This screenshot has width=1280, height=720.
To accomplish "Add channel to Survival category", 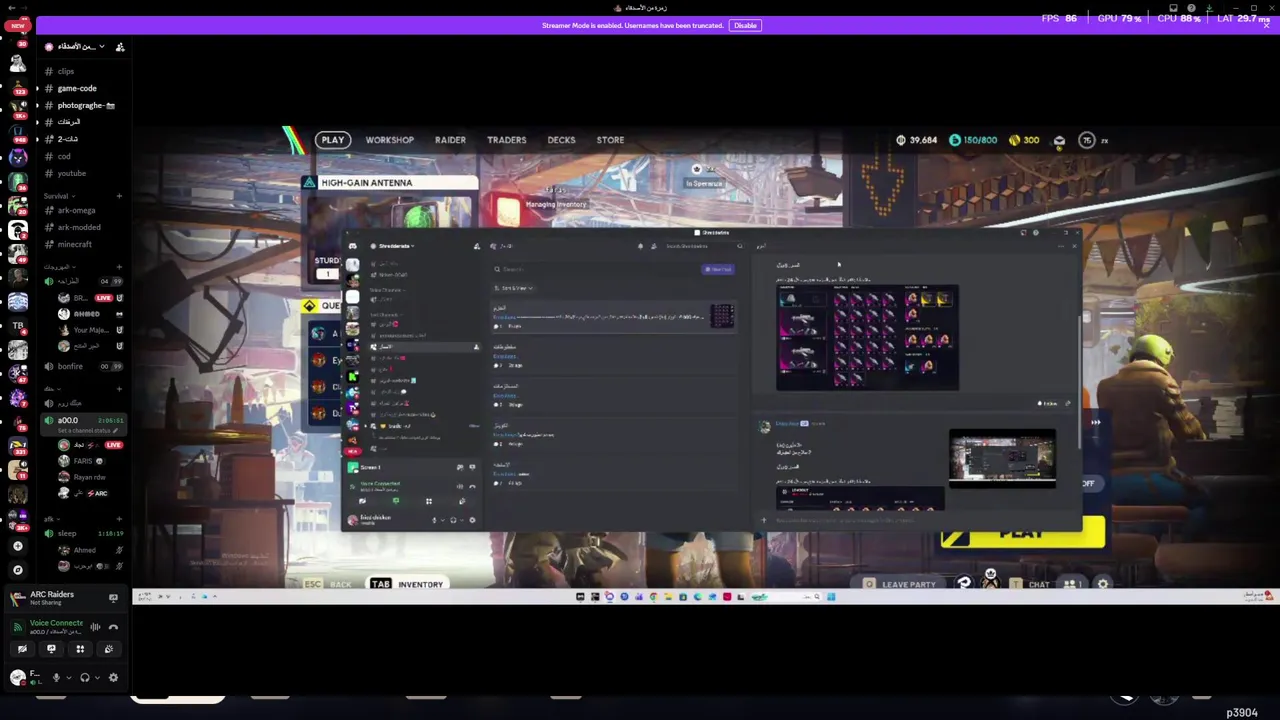I will (119, 196).
